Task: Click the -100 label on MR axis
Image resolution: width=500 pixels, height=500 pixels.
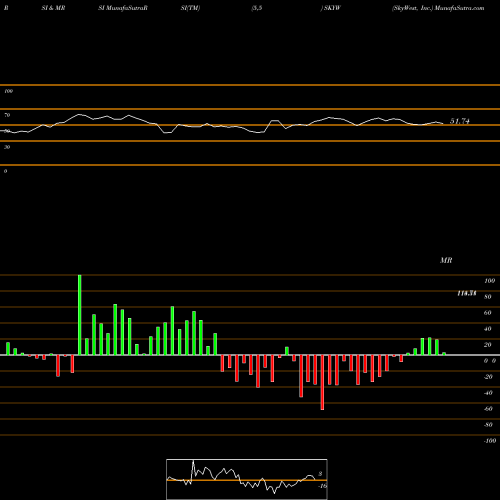Action: [490, 441]
